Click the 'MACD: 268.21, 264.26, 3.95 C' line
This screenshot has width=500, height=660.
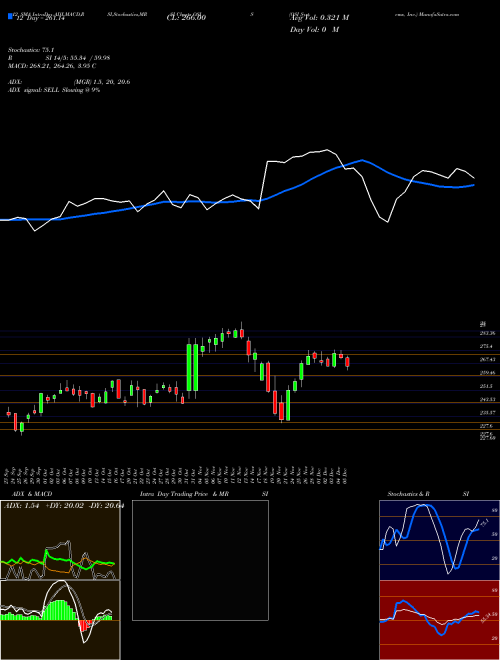click(52, 66)
